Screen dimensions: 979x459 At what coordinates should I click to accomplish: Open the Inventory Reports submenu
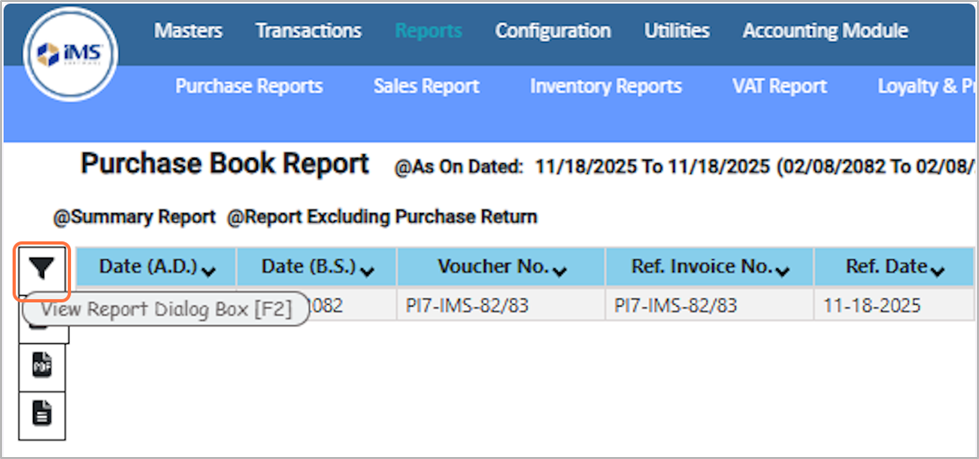click(606, 86)
